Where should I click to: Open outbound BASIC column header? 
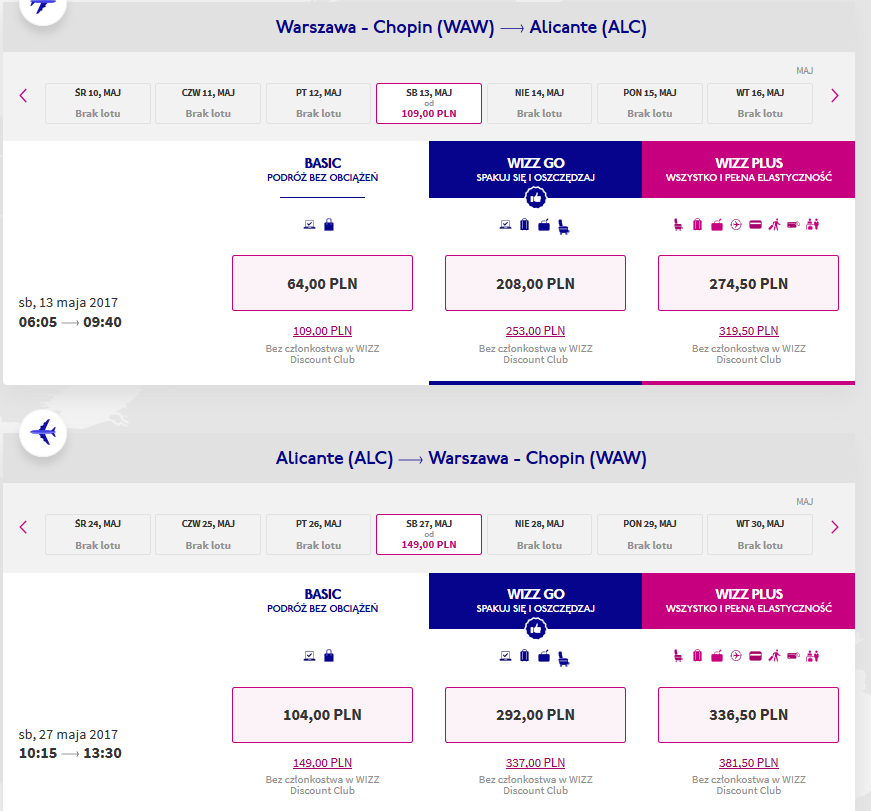(322, 169)
